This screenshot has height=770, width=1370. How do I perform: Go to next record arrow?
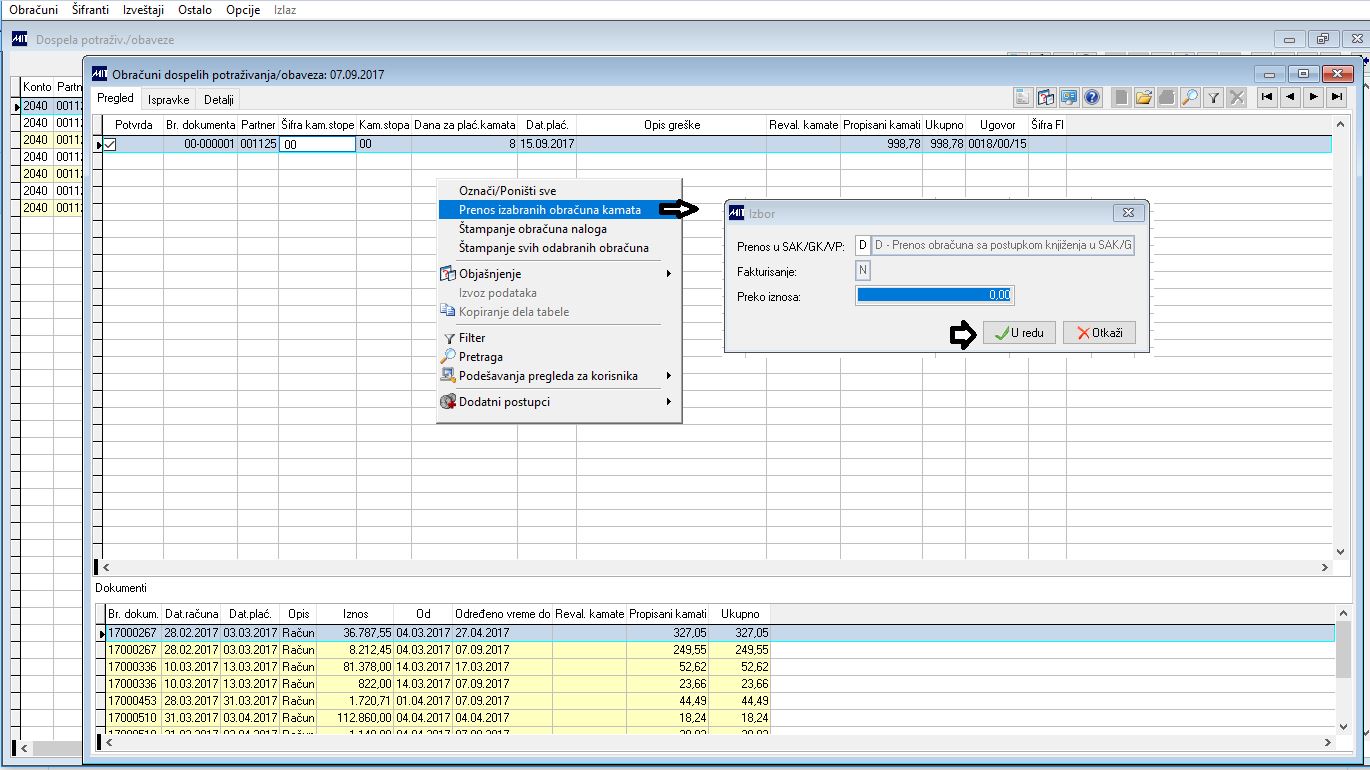(1314, 97)
